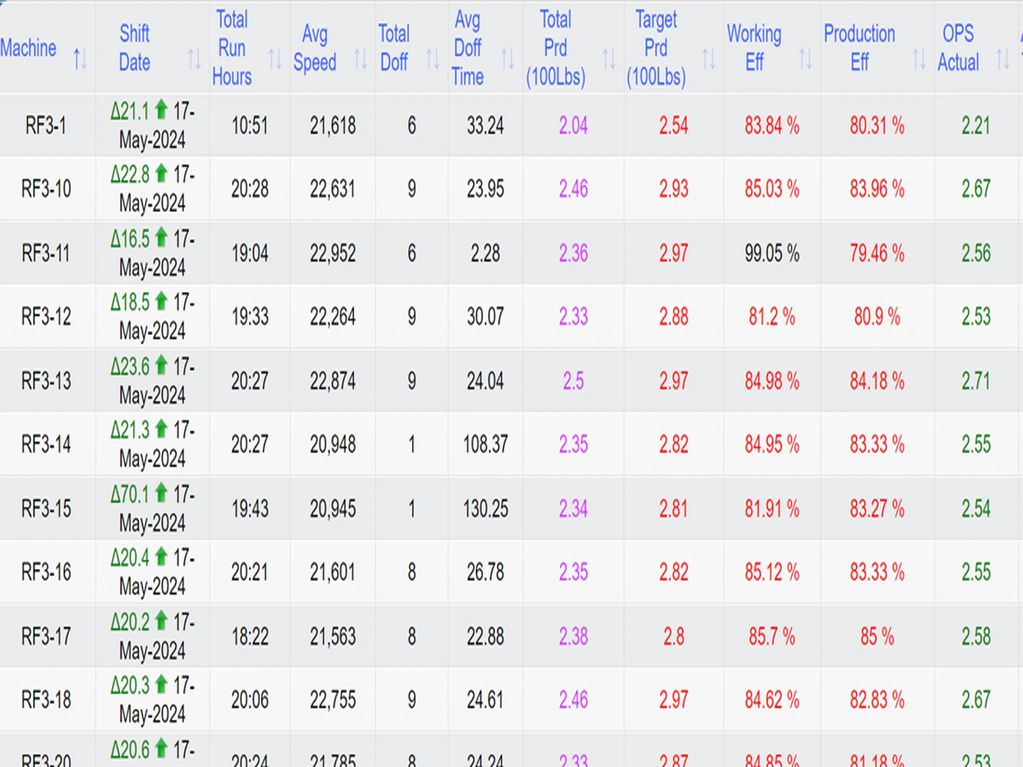Select the Machine column header text
Image resolution: width=1023 pixels, height=767 pixels.
pyautogui.click(x=29, y=48)
